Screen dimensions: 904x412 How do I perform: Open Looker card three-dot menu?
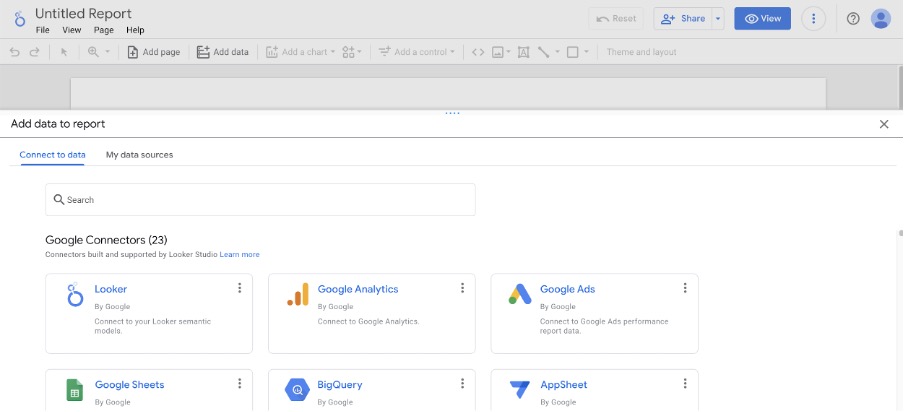pos(239,288)
